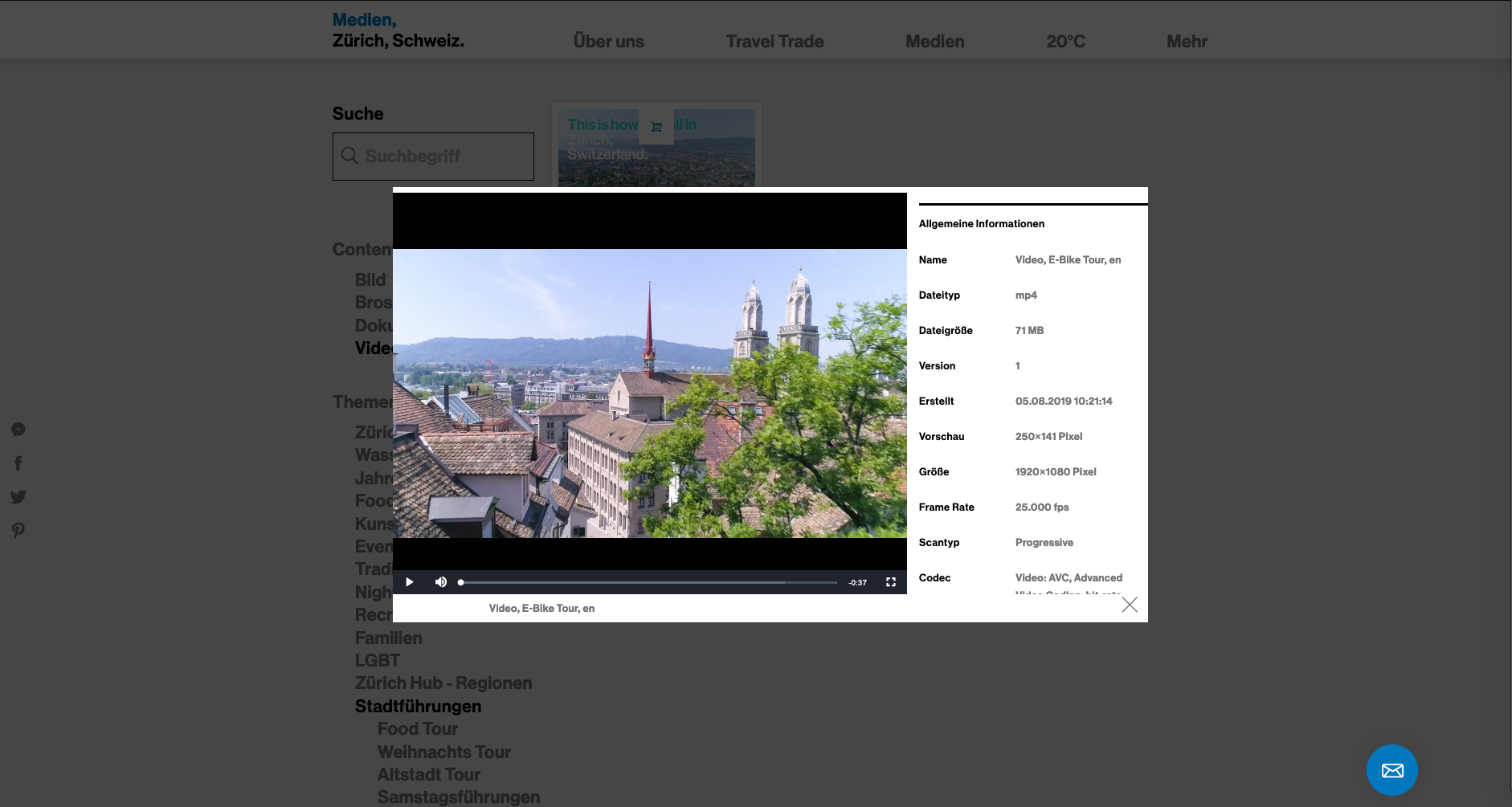
Task: Click the 'Video, E-Bike Tour, en' caption
Action: coord(541,608)
